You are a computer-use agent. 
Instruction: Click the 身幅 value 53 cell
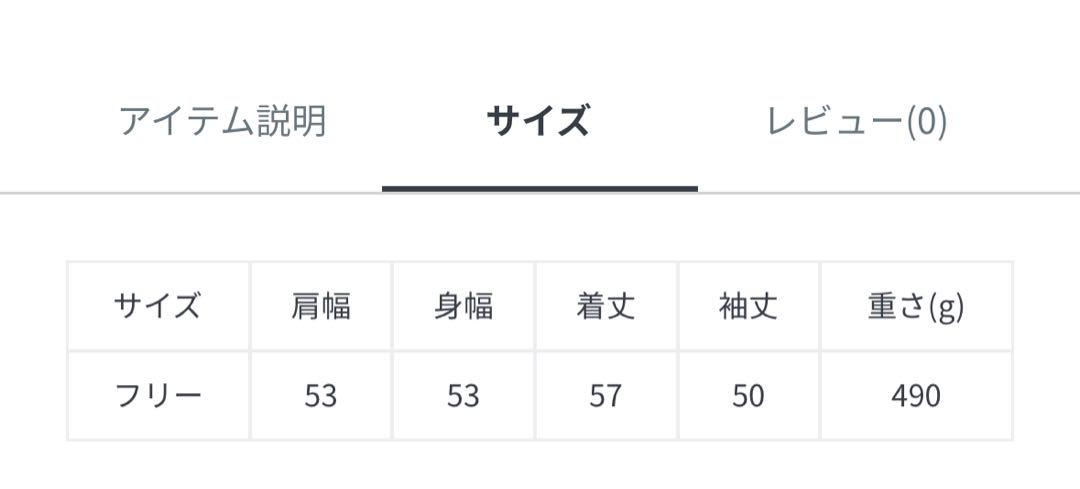pos(464,396)
